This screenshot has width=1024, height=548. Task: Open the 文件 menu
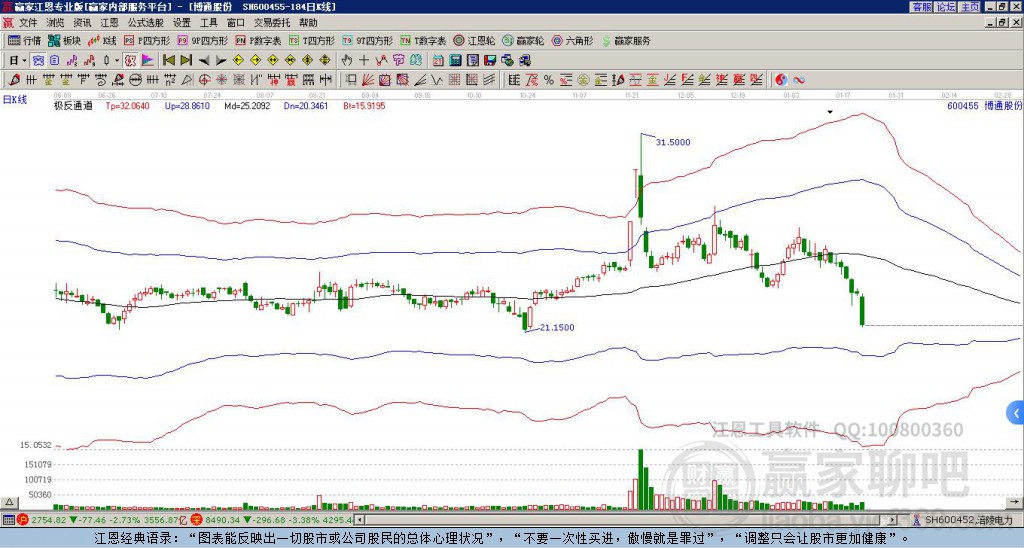(x=28, y=23)
